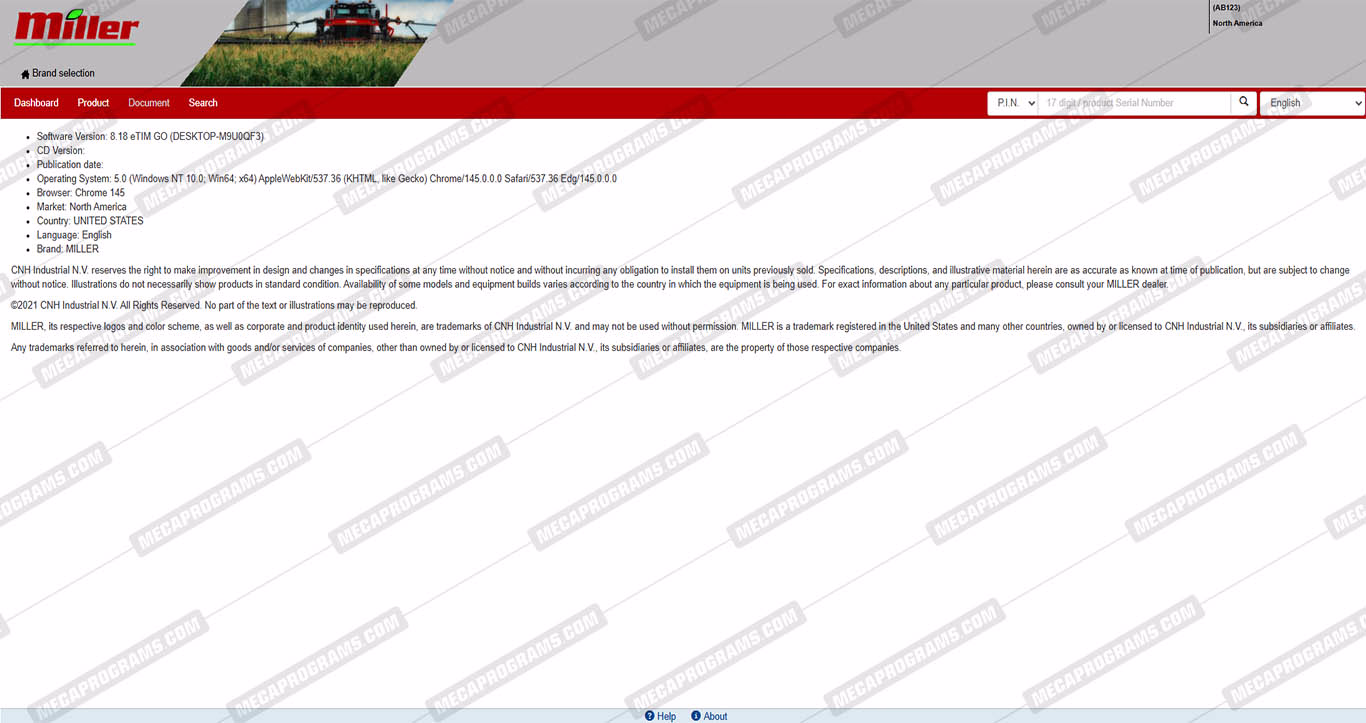The height and width of the screenshot is (723, 1366).
Task: Select the Market: North America line
Action: [82, 207]
